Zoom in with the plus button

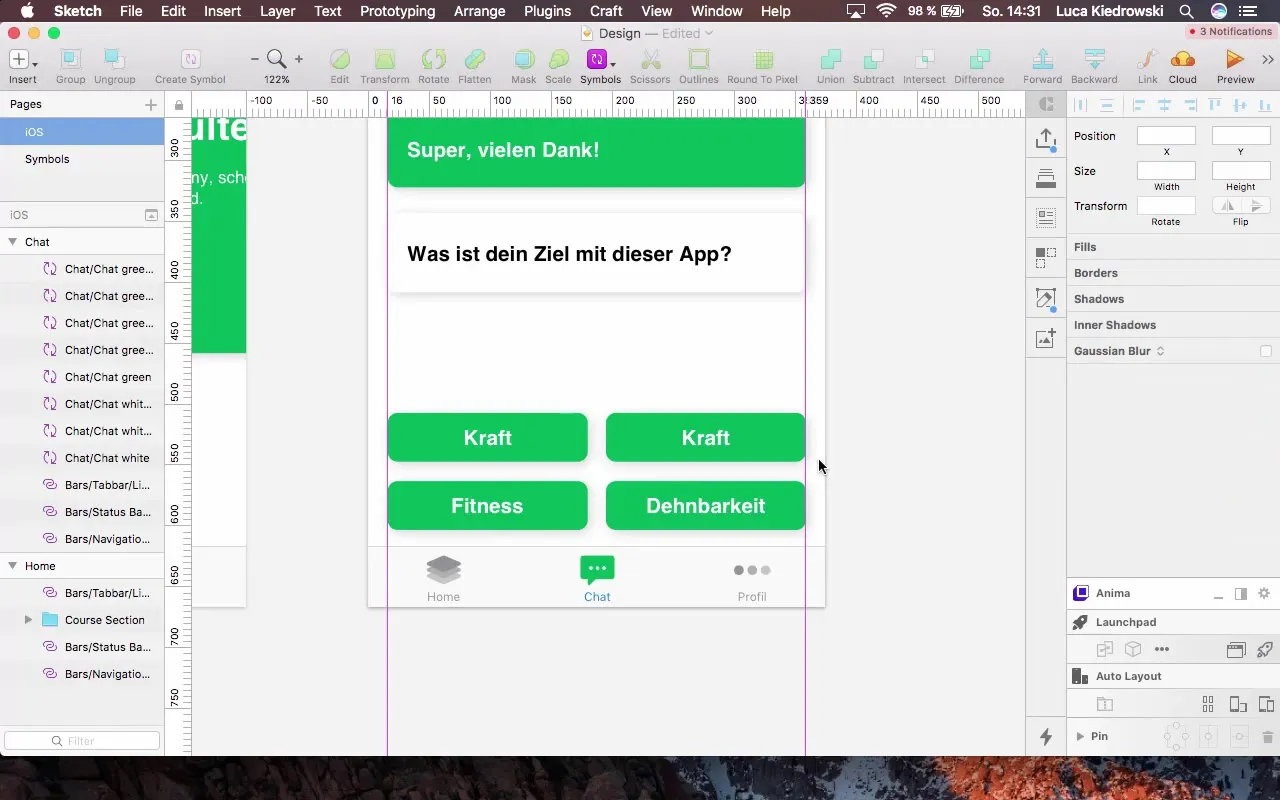[x=298, y=60]
